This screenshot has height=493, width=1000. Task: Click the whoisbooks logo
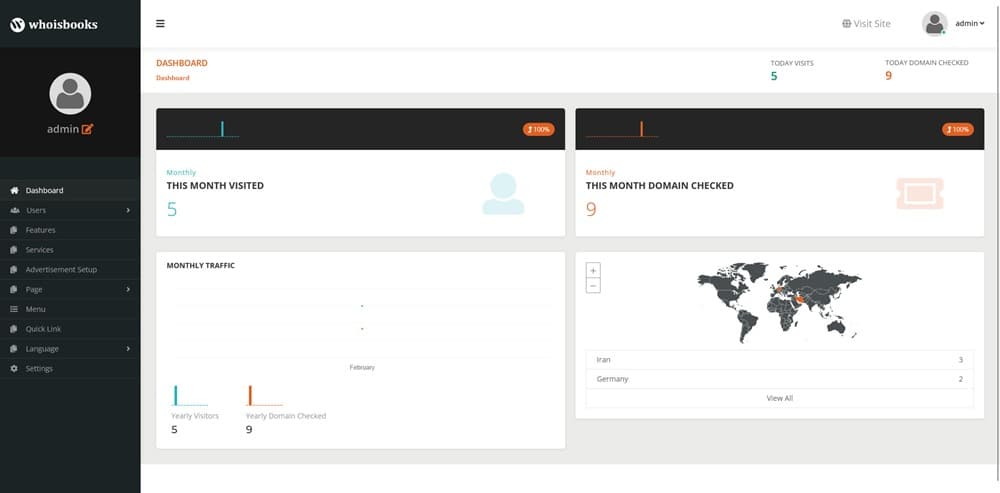click(x=54, y=24)
